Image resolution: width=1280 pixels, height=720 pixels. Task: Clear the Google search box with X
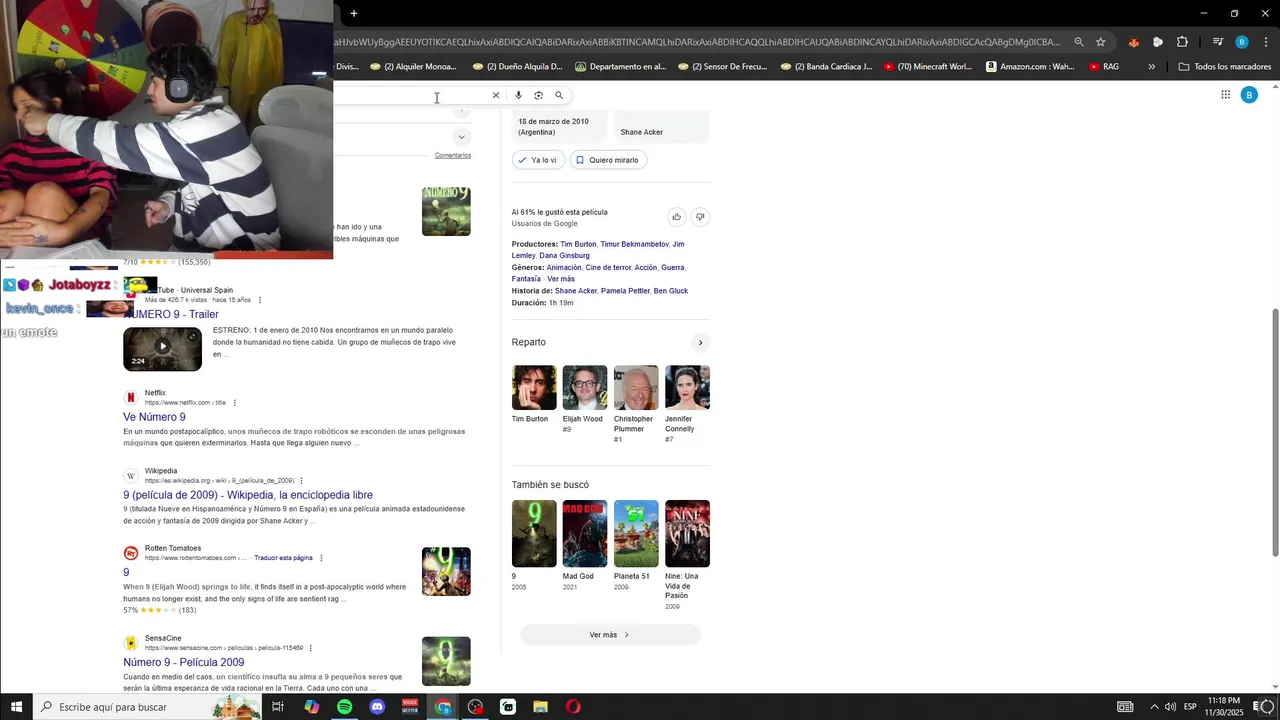click(x=495, y=95)
